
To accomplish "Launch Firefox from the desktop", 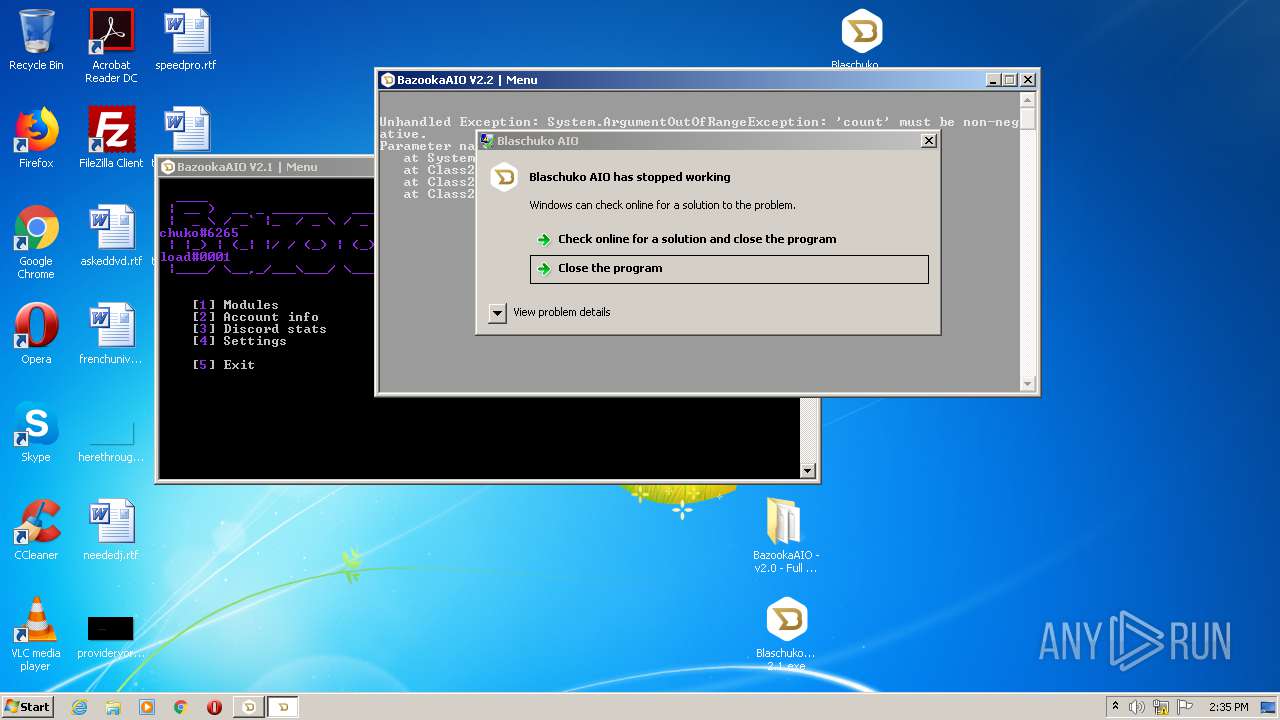I will point(36,138).
